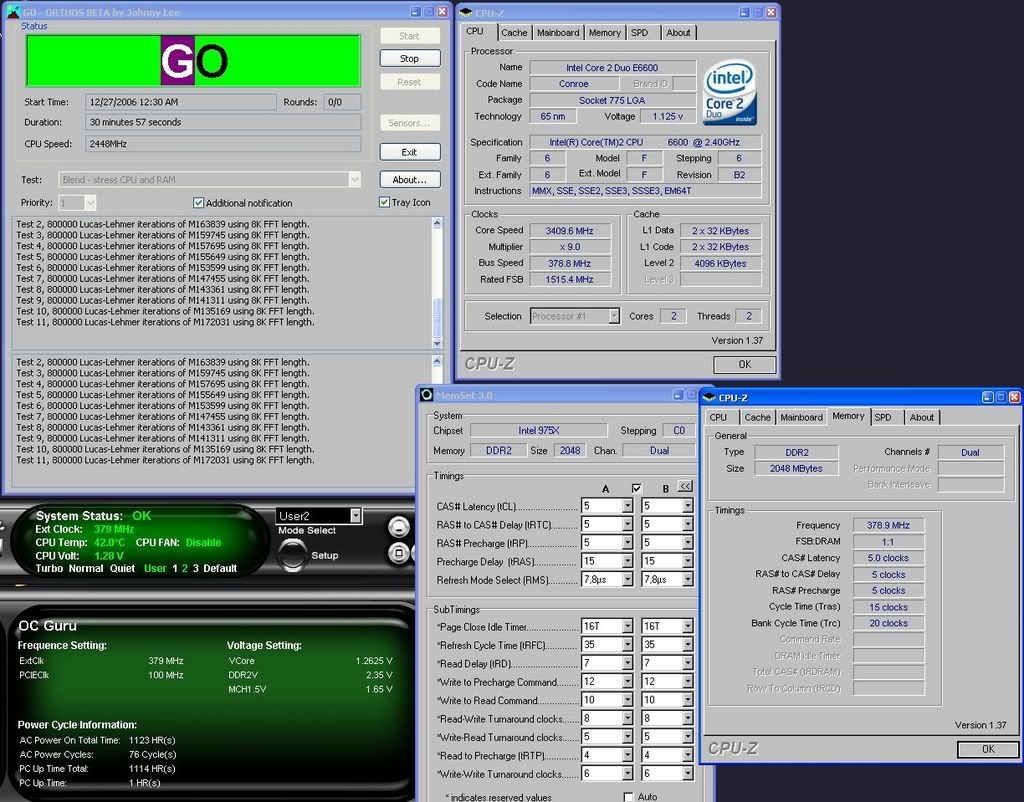This screenshot has width=1024, height=802.
Task: Click OC Guru's round minimize button
Action: (x=398, y=526)
